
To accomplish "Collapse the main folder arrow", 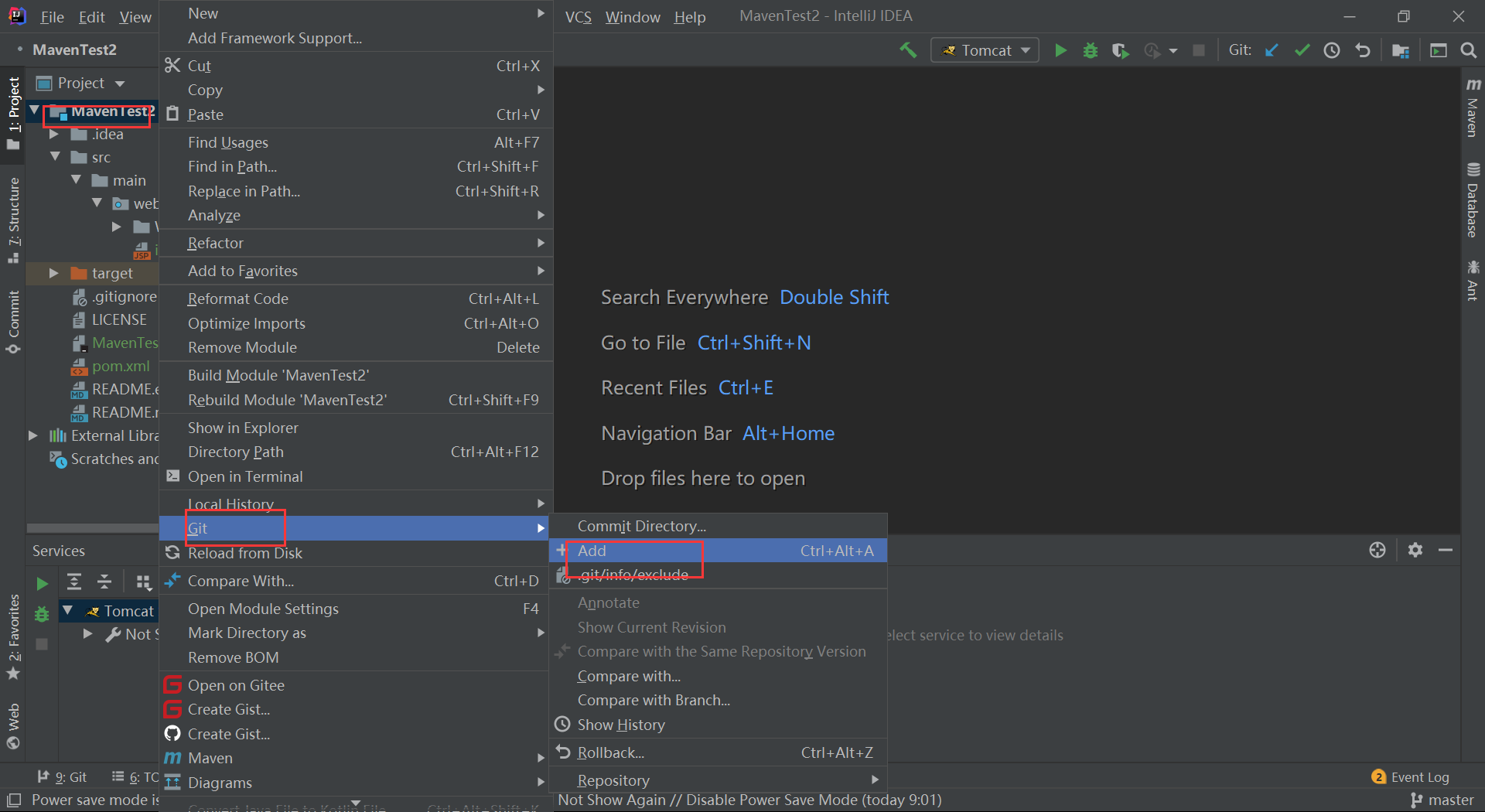I will (x=76, y=180).
